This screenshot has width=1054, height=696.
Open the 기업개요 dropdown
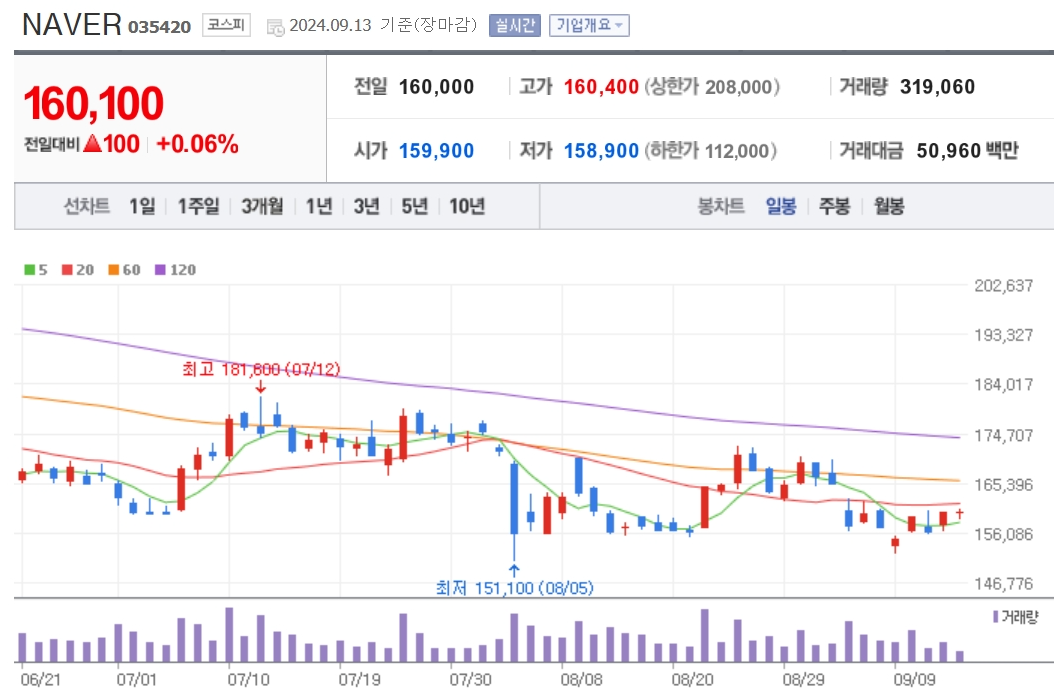pyautogui.click(x=590, y=26)
